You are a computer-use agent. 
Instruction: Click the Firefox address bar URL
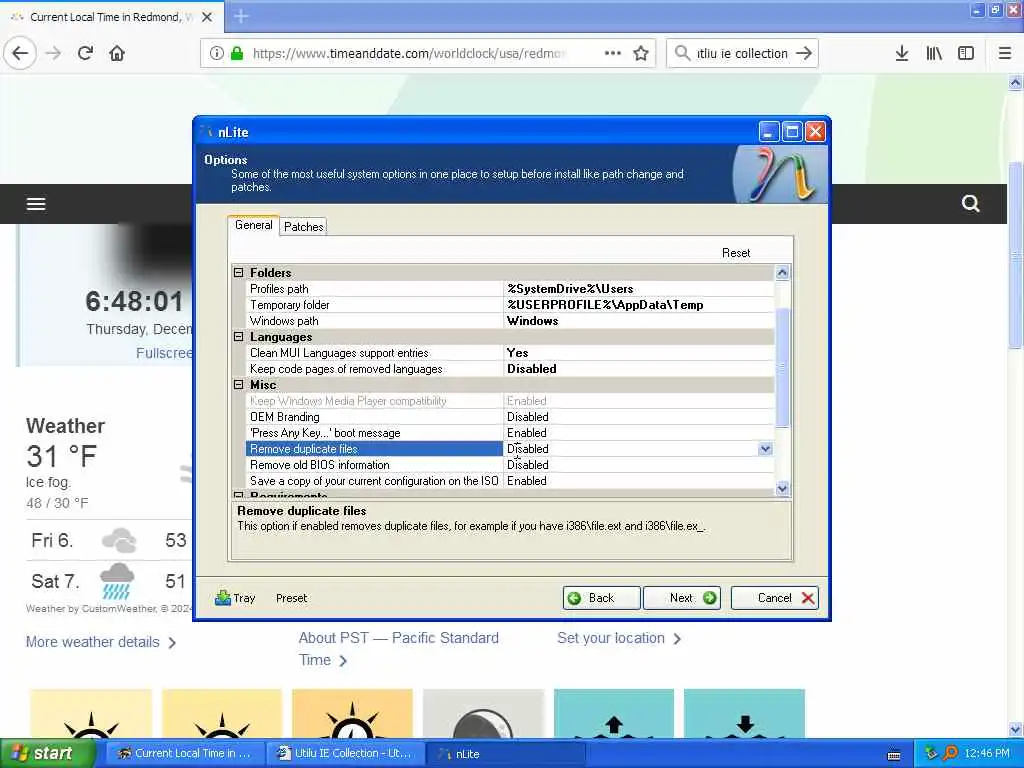(x=409, y=54)
